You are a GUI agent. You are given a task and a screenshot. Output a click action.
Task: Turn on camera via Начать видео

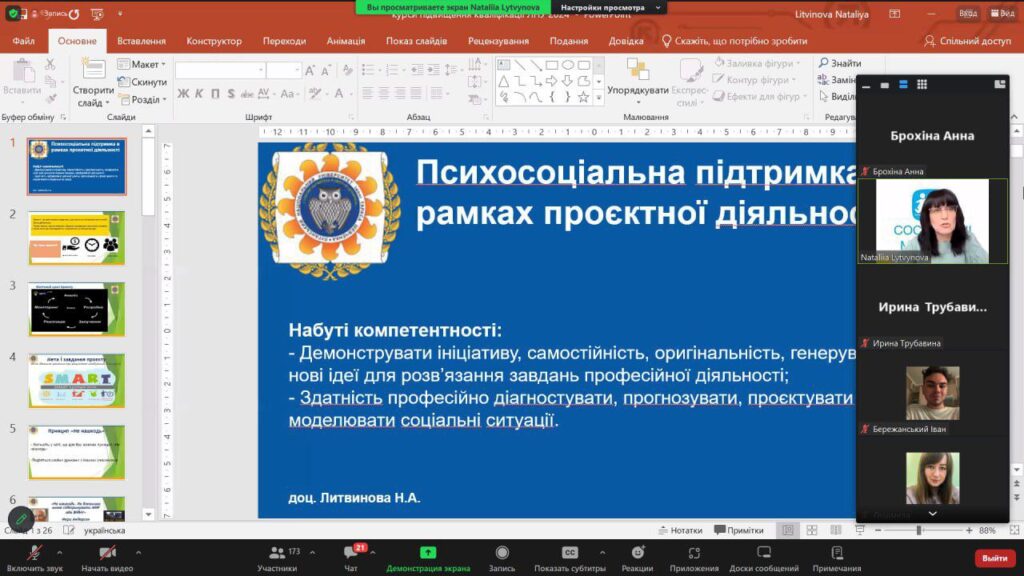click(x=106, y=553)
